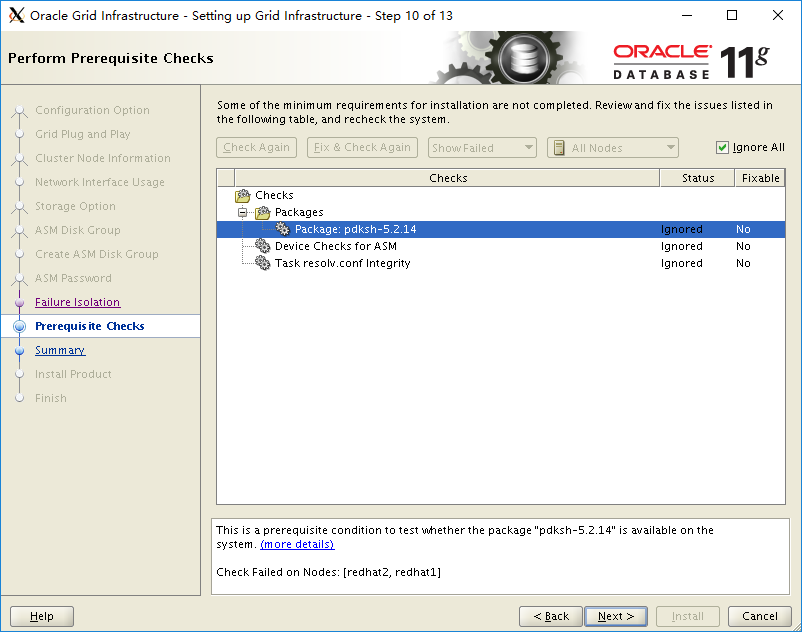Minimize the installer window
802x632 pixels.
(687, 15)
